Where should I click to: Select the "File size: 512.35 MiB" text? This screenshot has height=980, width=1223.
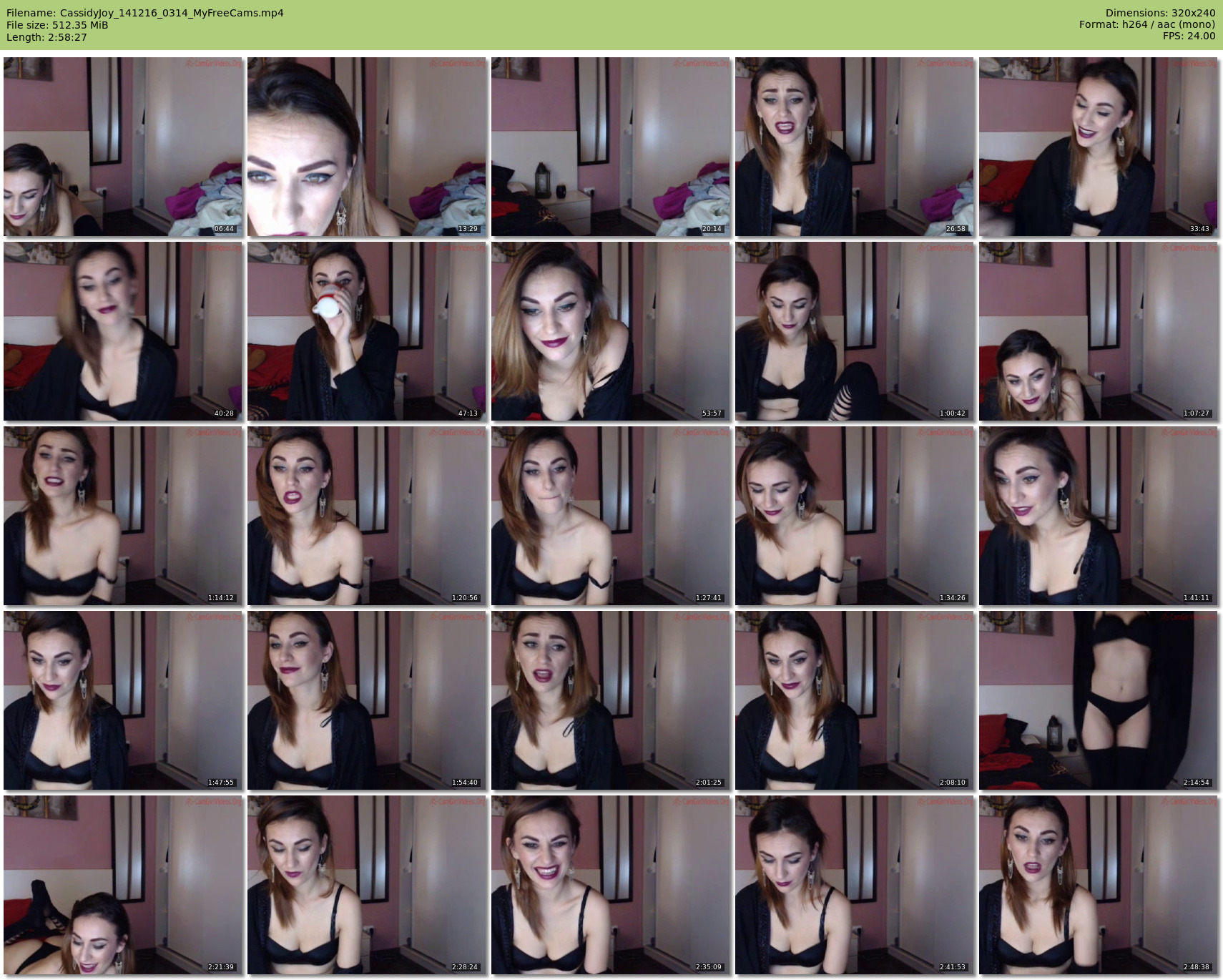click(57, 25)
